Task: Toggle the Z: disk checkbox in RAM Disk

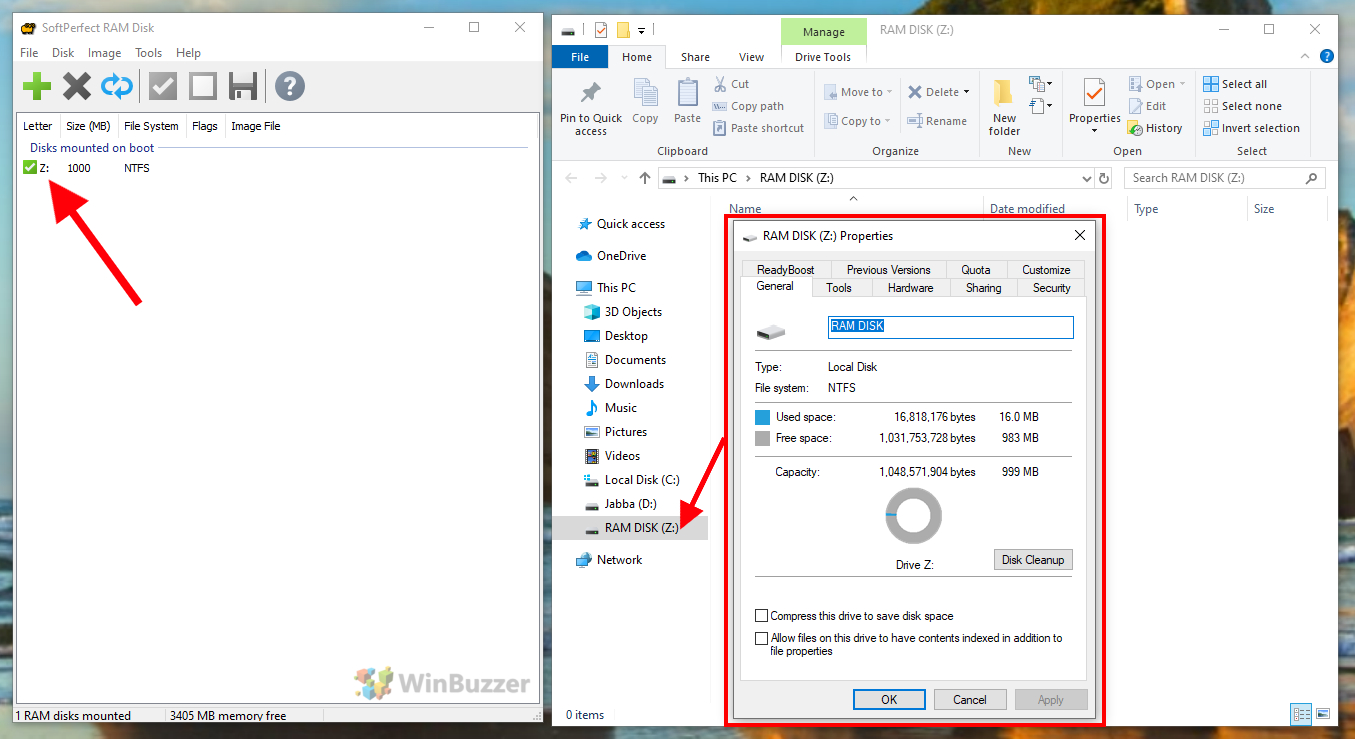Action: click(x=30, y=167)
